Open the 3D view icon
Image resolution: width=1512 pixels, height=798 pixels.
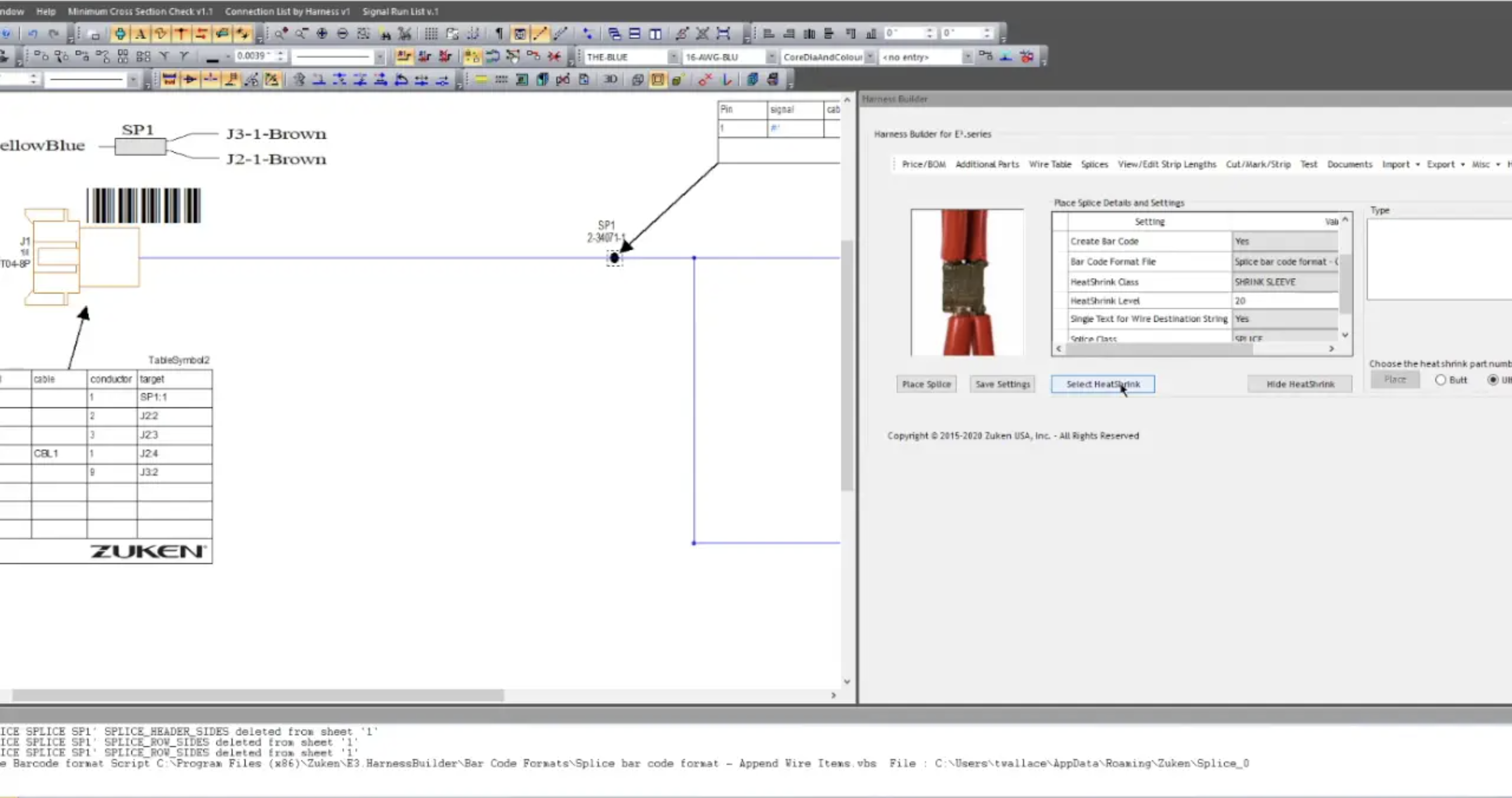pyautogui.click(x=611, y=79)
